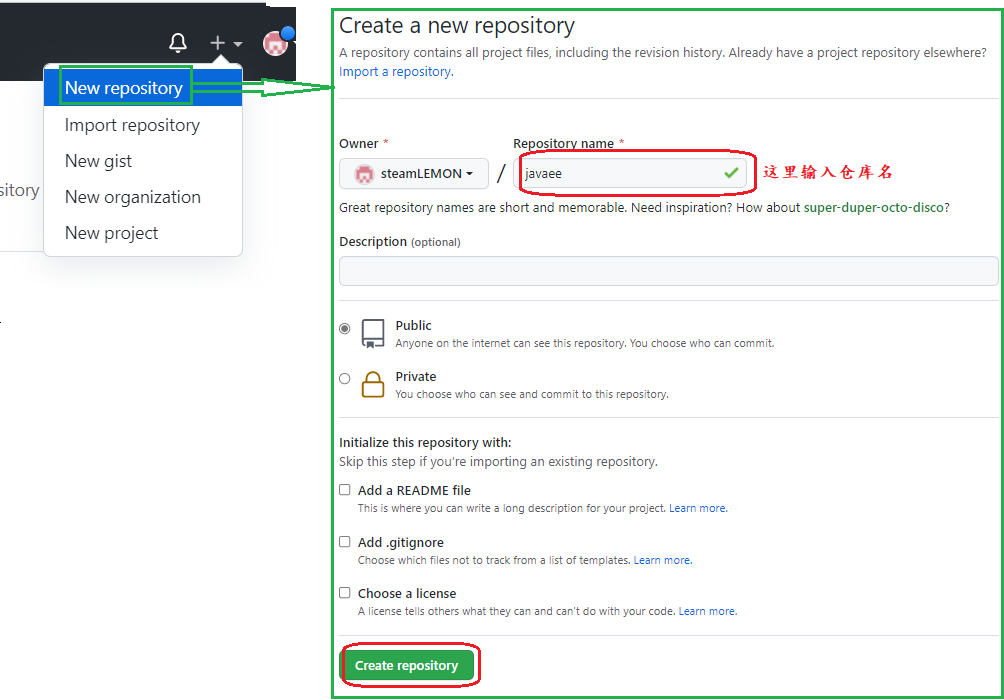Open the user avatar profile menu

pos(277,43)
